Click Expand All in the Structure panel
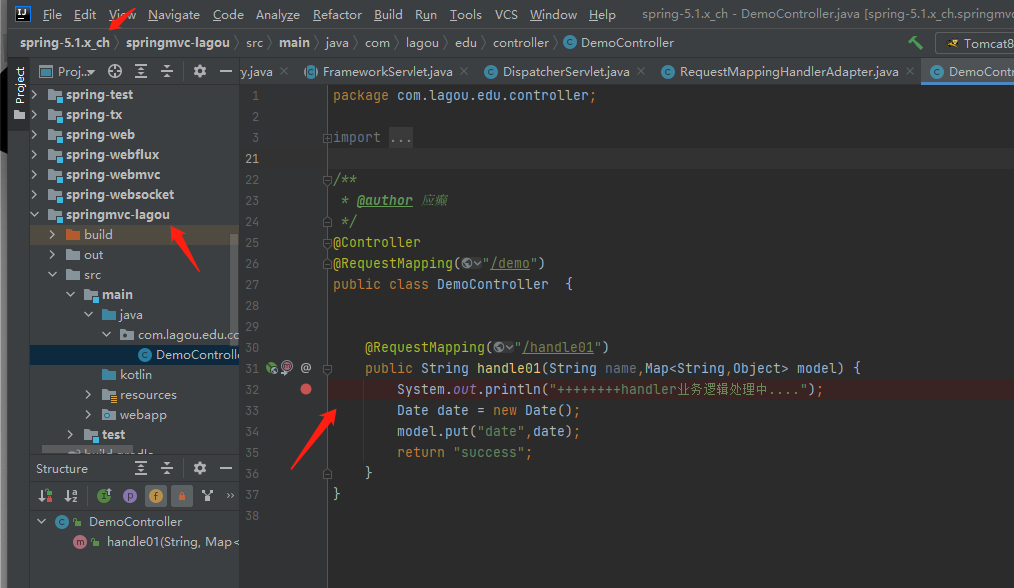Image resolution: width=1014 pixels, height=588 pixels. point(140,468)
